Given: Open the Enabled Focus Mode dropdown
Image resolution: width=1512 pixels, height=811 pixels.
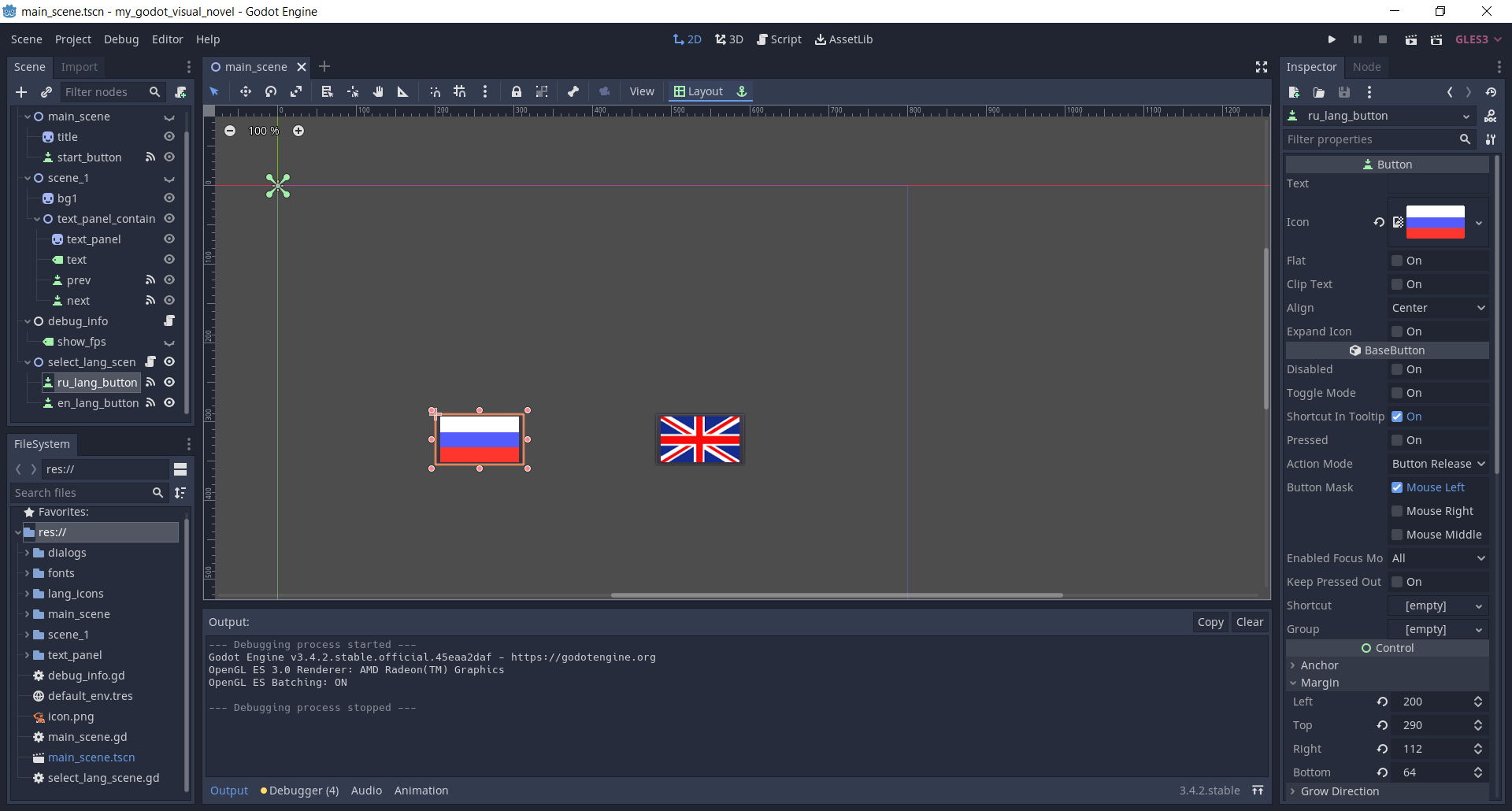Looking at the screenshot, I should tap(1438, 558).
